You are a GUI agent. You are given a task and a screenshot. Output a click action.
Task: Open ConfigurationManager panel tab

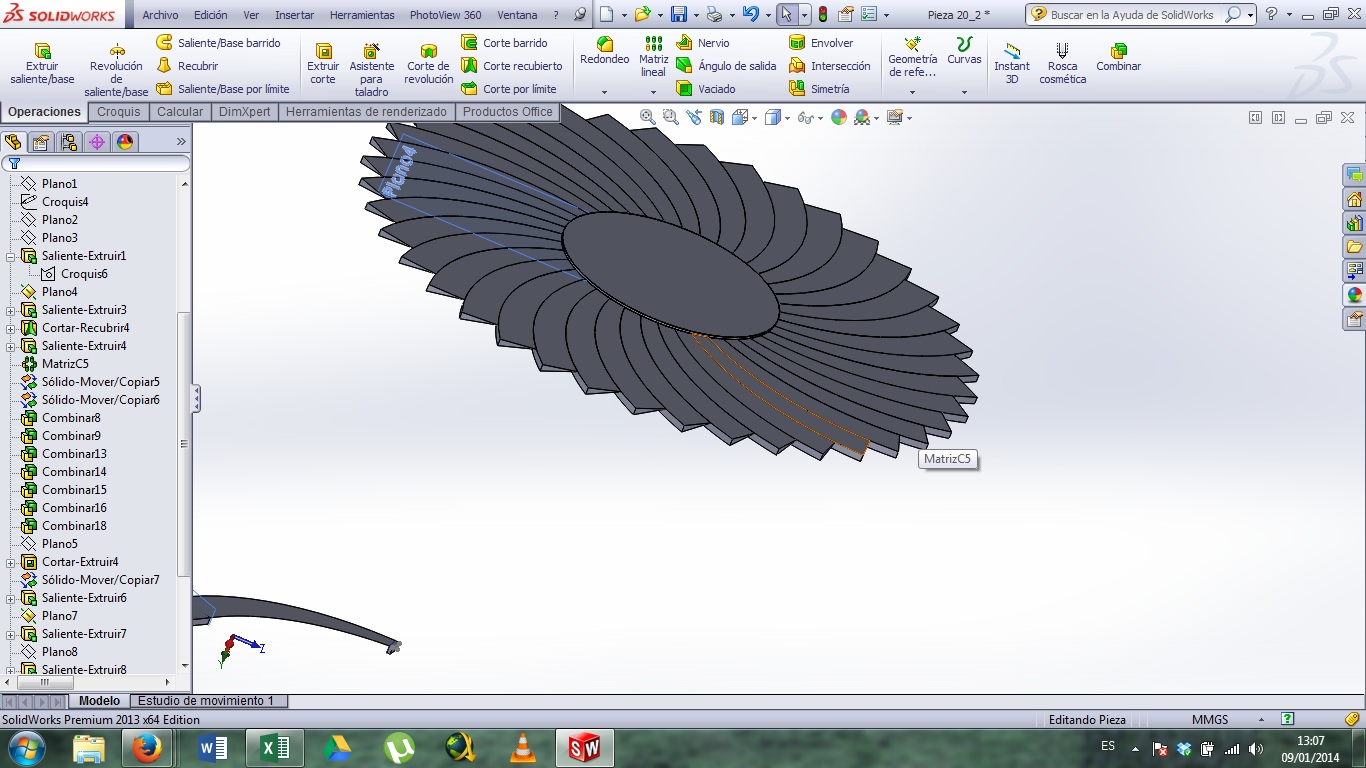coord(69,142)
